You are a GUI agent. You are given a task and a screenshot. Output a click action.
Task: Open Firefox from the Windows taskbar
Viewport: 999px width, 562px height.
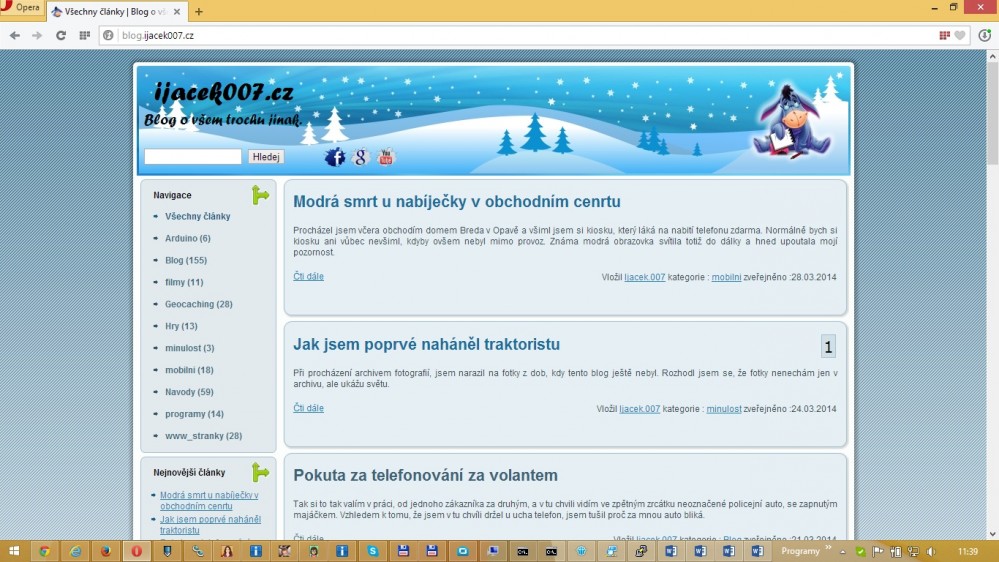pyautogui.click(x=105, y=550)
